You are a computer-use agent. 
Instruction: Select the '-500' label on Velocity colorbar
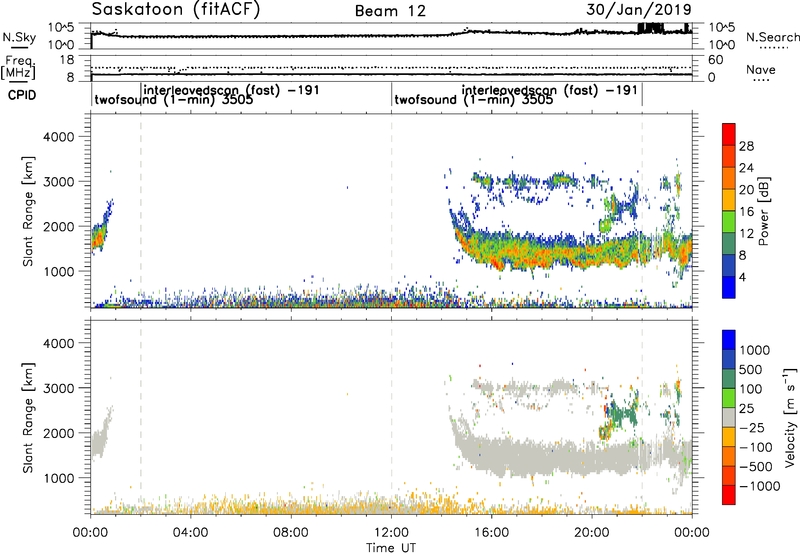(x=756, y=466)
